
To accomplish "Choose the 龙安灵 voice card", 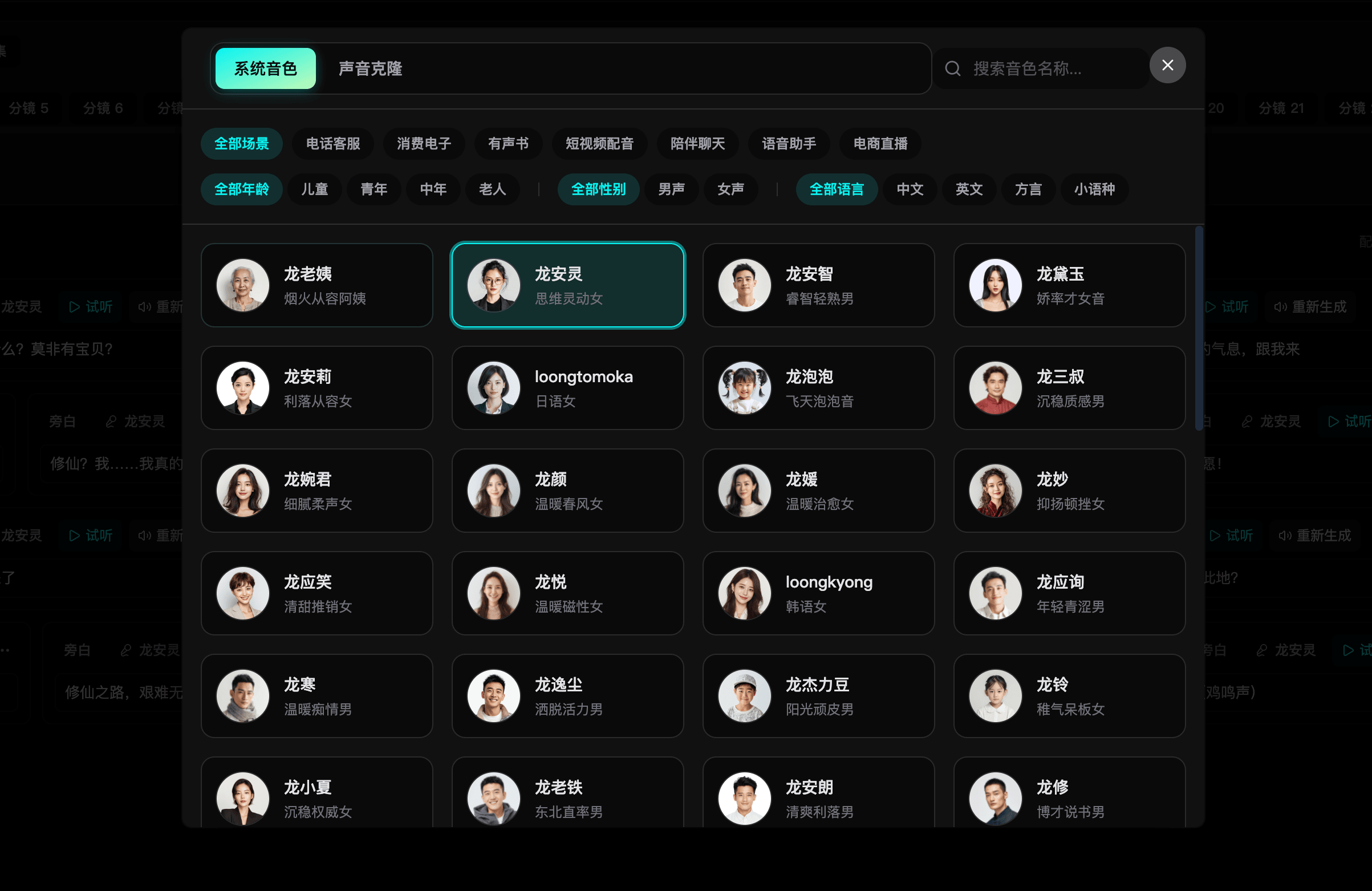I will 568,285.
